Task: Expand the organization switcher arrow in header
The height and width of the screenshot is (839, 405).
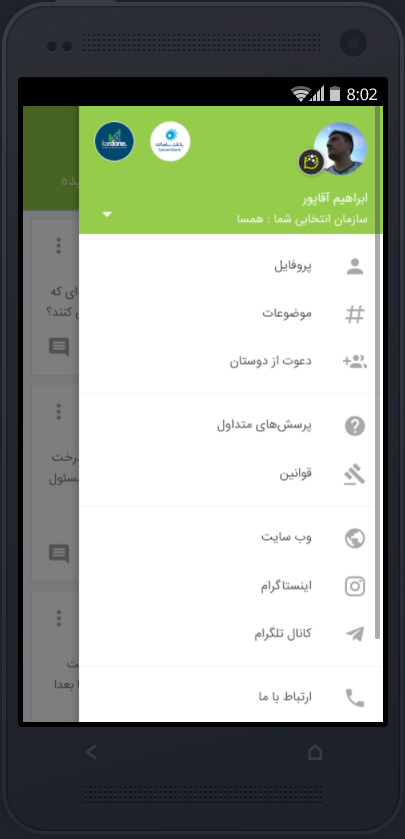Action: 107,215
